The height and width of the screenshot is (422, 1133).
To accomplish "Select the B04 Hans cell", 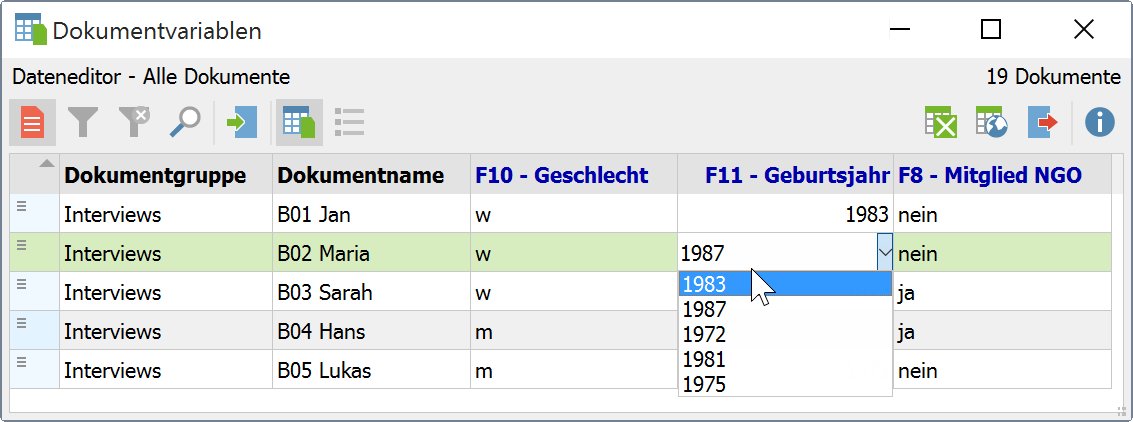I will point(371,331).
